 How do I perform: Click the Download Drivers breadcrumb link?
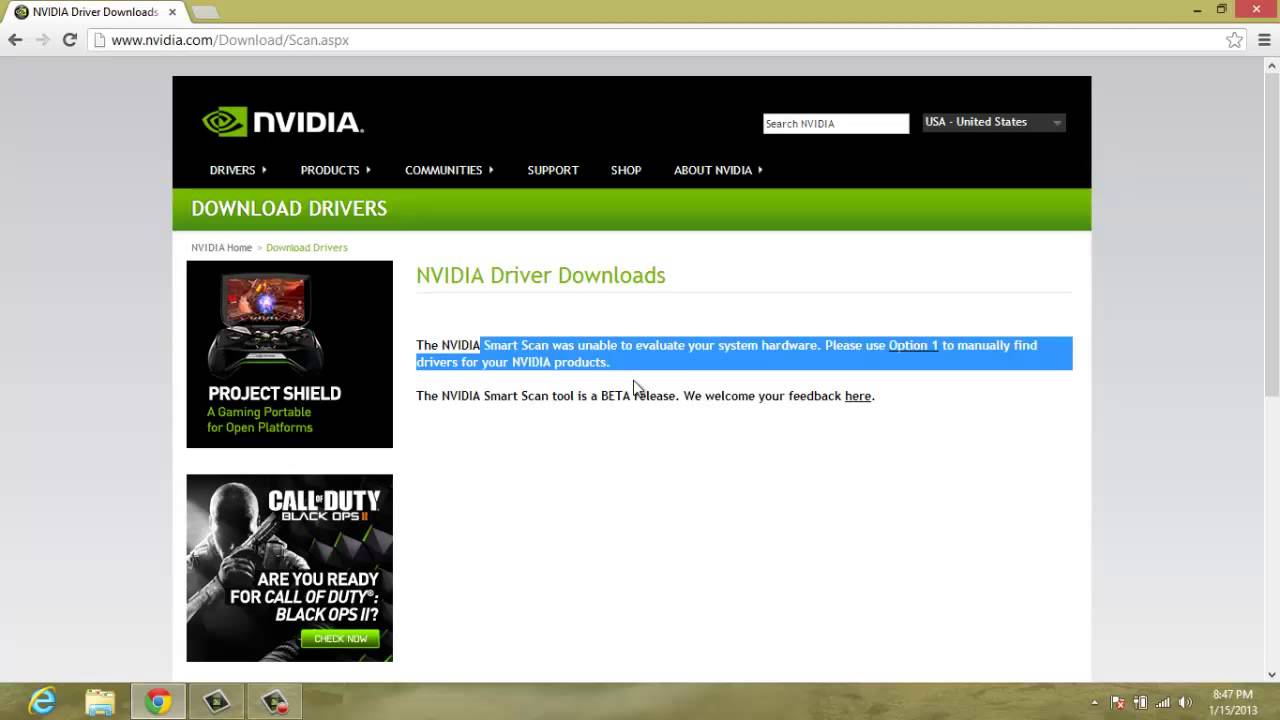(307, 247)
